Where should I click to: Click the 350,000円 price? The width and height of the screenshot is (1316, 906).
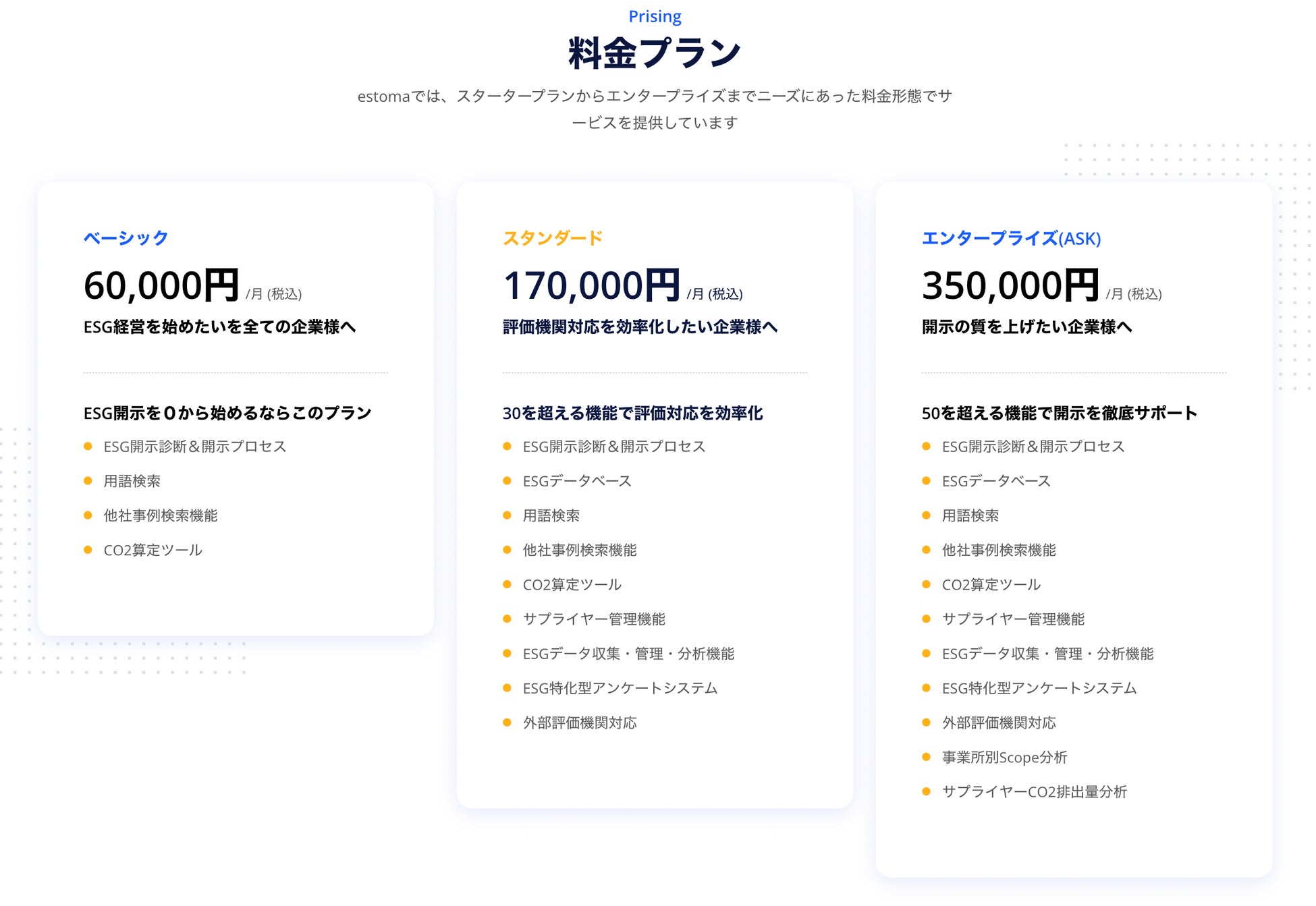point(1010,285)
